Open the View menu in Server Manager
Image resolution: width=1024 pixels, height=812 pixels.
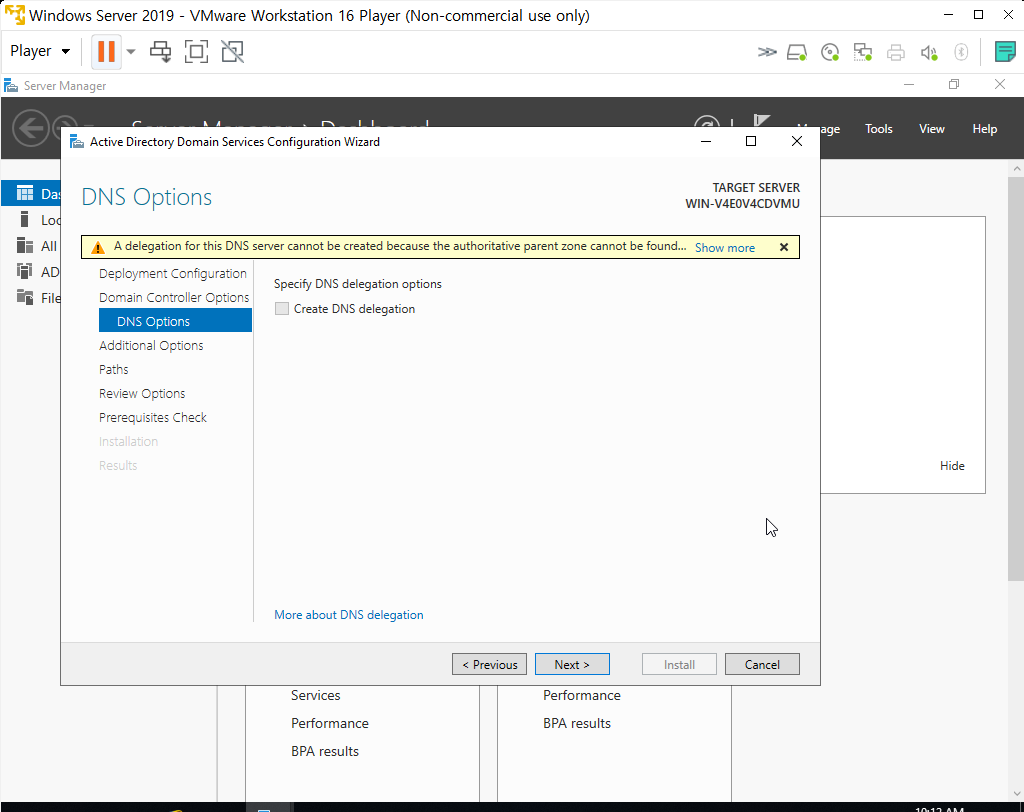pyautogui.click(x=931, y=129)
